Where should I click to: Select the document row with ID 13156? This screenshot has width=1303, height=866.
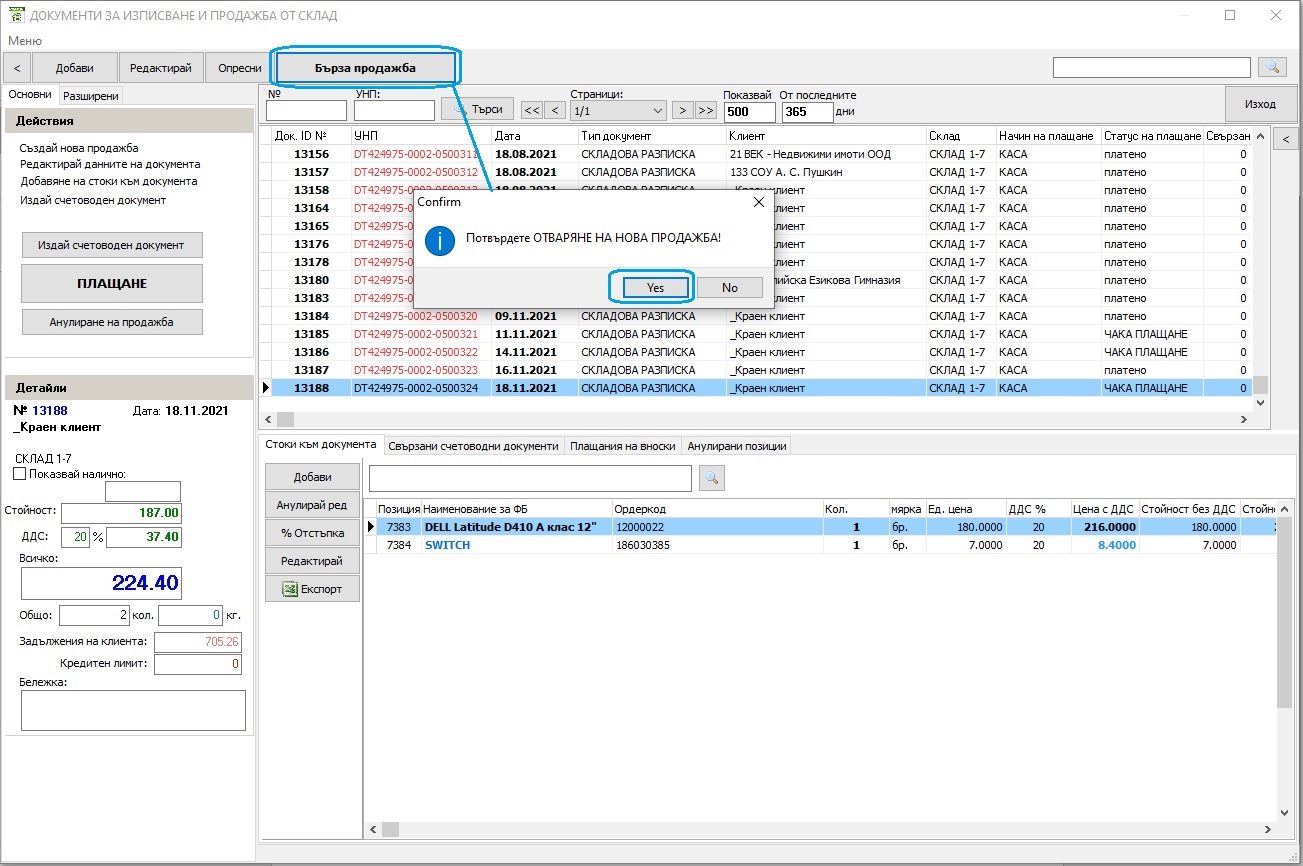pos(756,154)
